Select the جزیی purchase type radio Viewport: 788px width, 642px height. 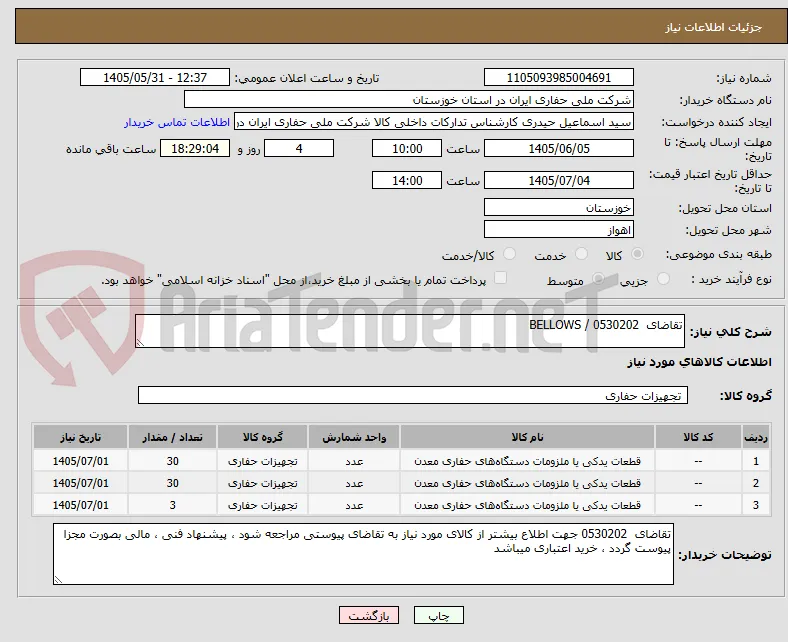[663, 279]
